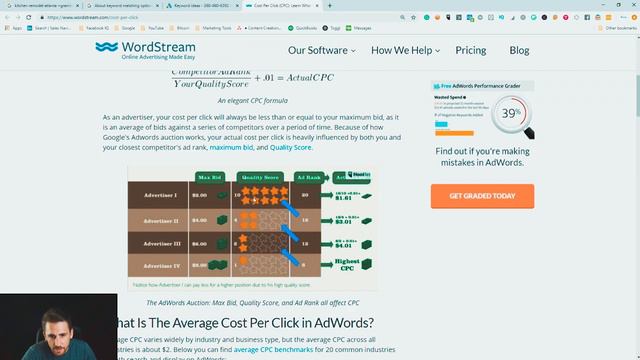Bookmark this page with the star icon
Screen dimensions: 640x360
(413, 18)
